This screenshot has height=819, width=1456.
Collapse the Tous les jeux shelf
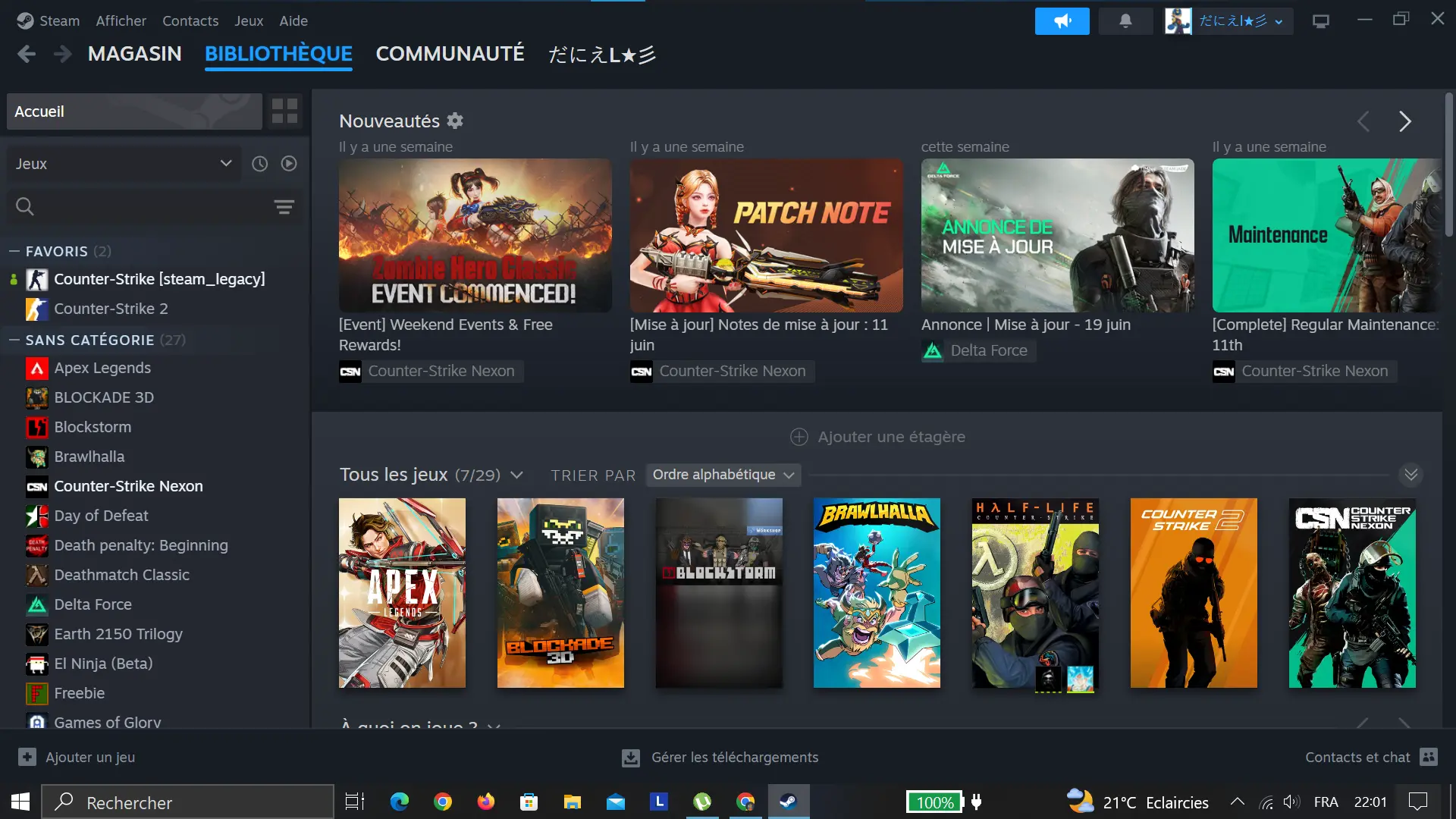point(1410,475)
